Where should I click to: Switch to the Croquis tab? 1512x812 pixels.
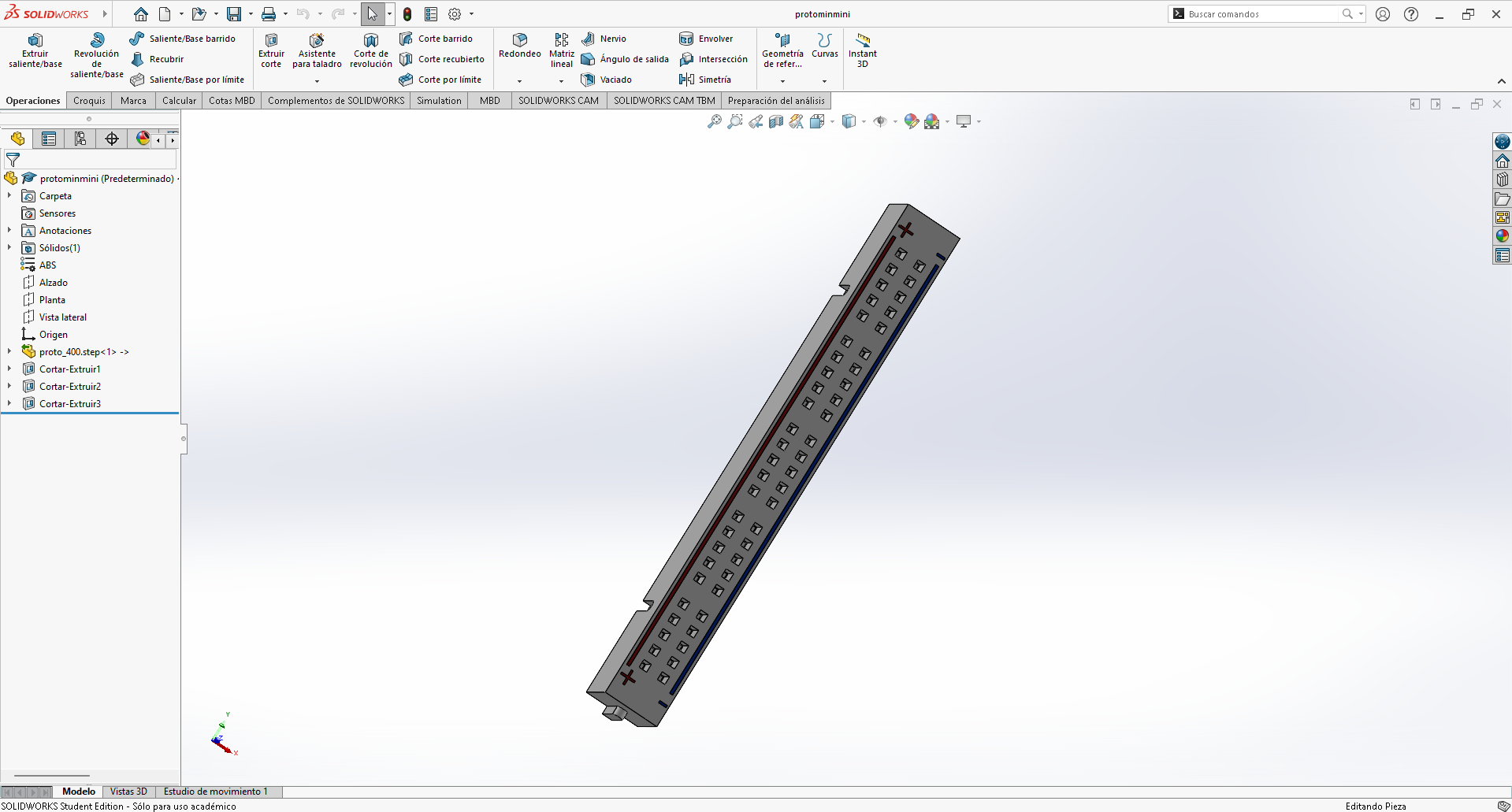[89, 101]
